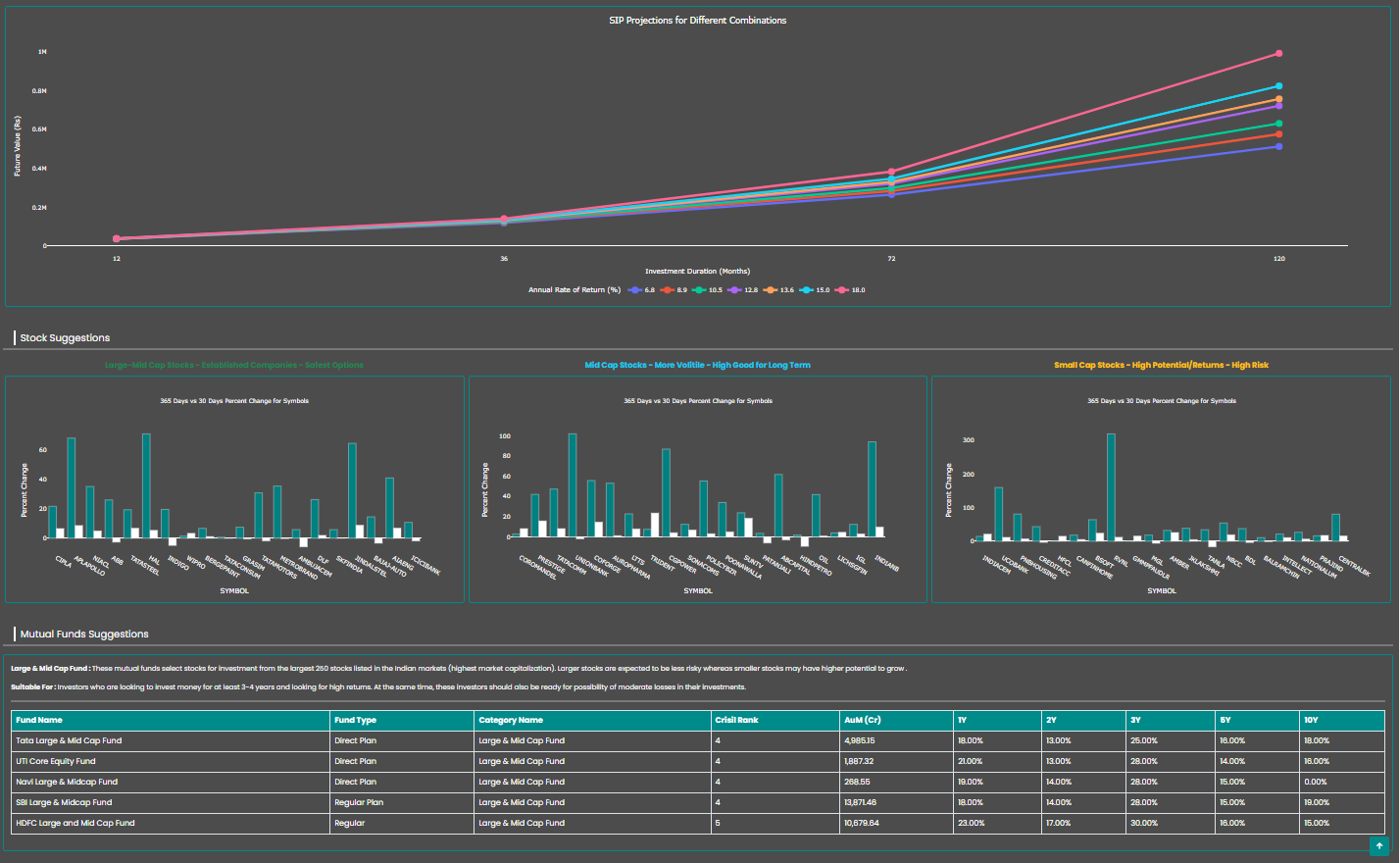This screenshot has width=1400, height=863.
Task: Click the Large-Mid Cap Stocks chart heading
Action: click(x=233, y=365)
